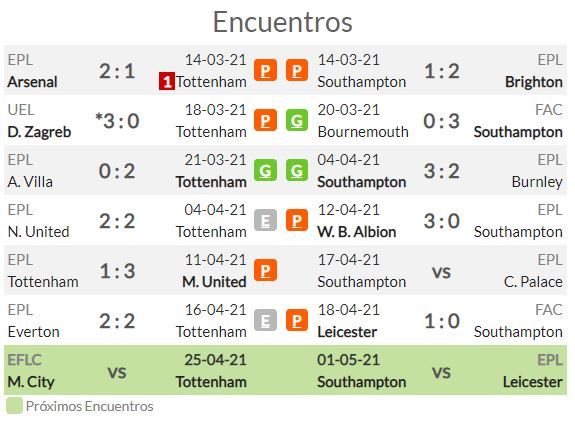Select the upcoming Southampton vs Leicester match
Screen dimensions: 575x430
point(440,370)
